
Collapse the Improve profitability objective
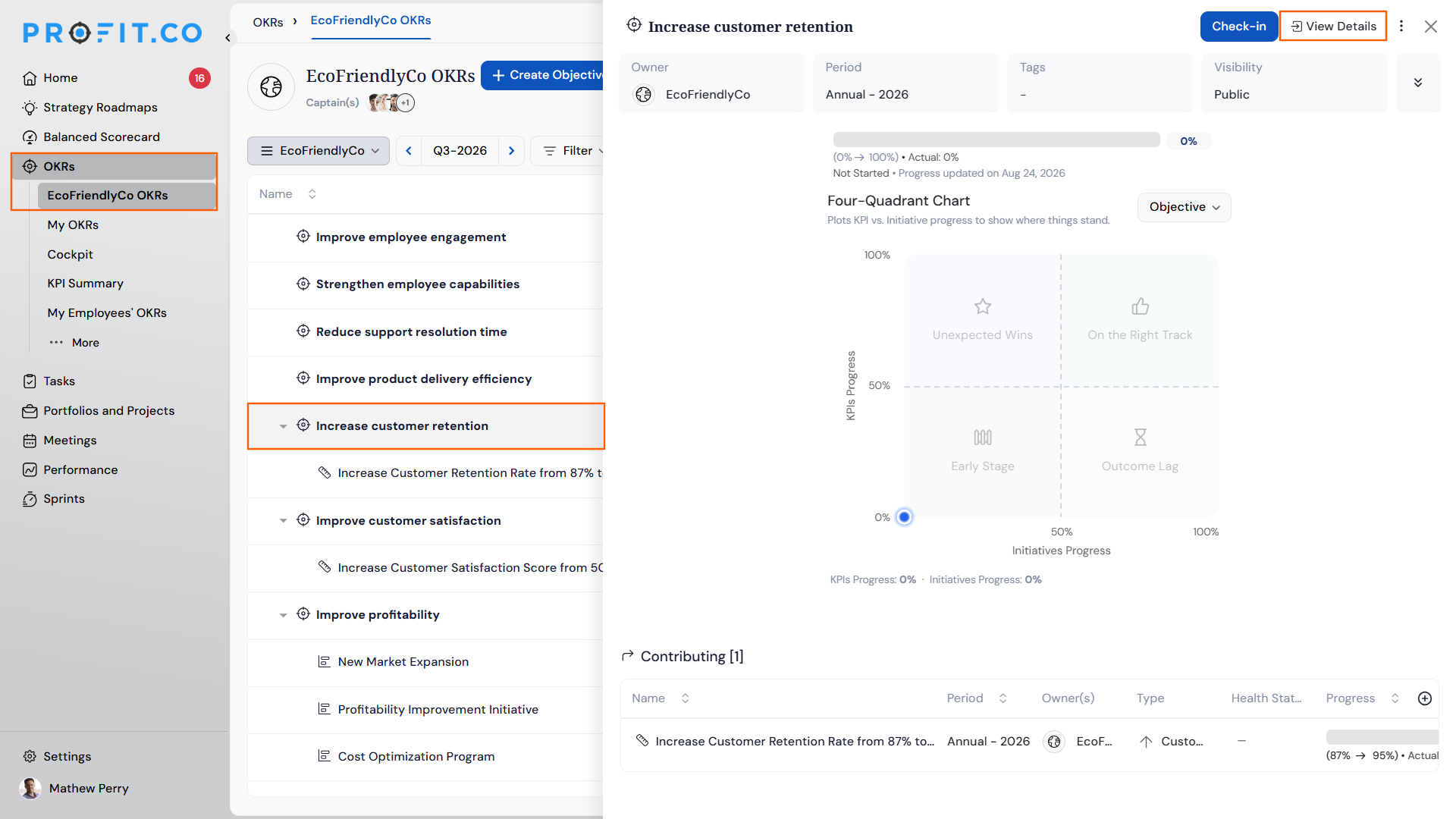(x=283, y=615)
